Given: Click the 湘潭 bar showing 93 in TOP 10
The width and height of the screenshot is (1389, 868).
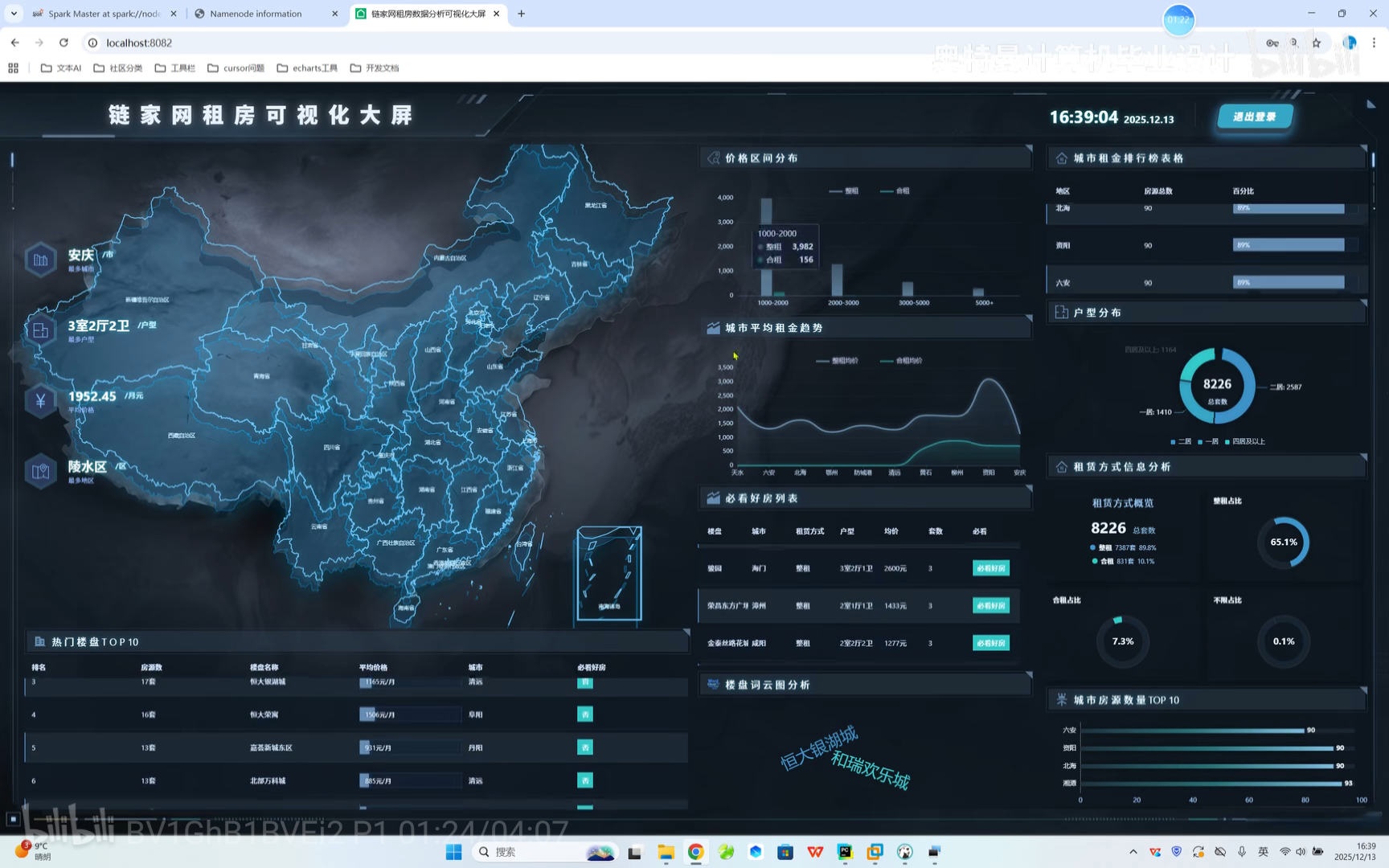Looking at the screenshot, I should 1211,783.
